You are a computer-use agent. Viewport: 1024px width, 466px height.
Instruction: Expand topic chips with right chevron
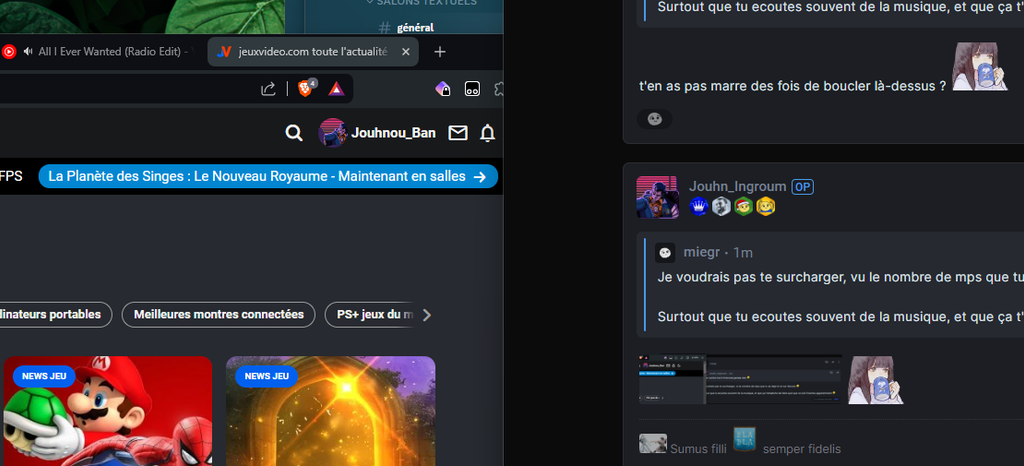pyautogui.click(x=426, y=315)
